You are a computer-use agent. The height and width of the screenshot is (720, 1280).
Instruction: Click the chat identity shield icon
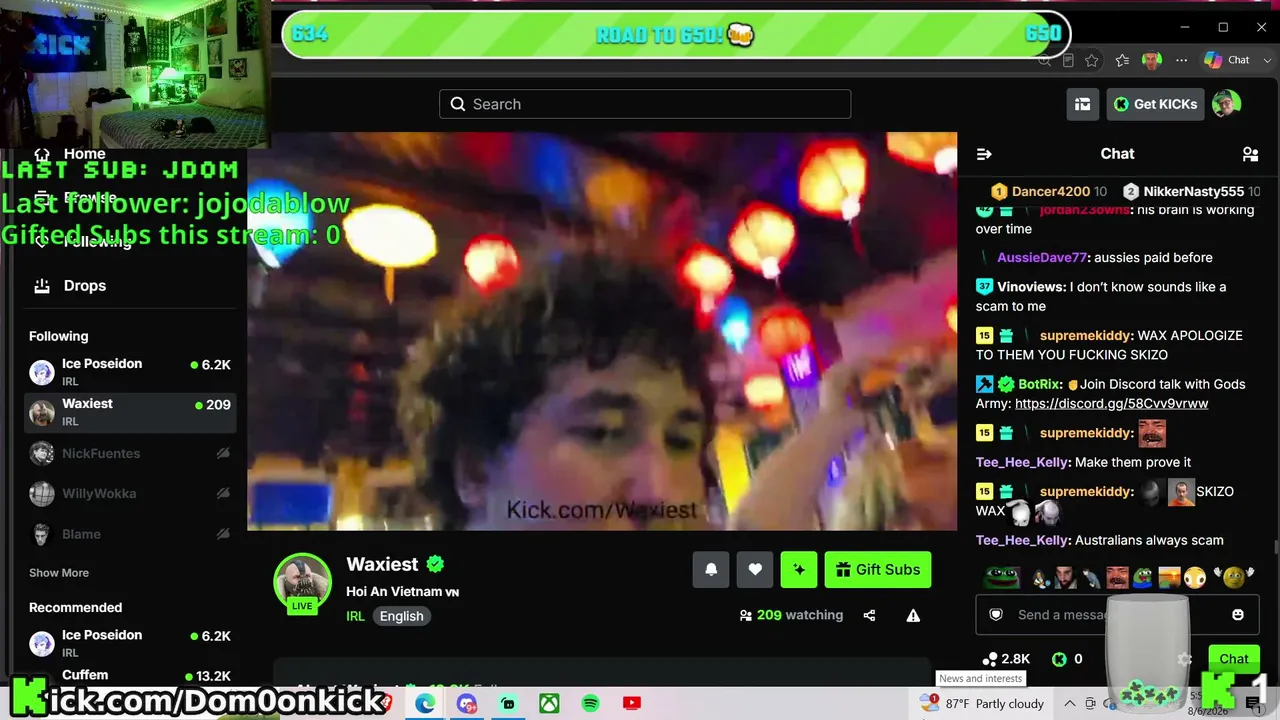[x=996, y=615]
